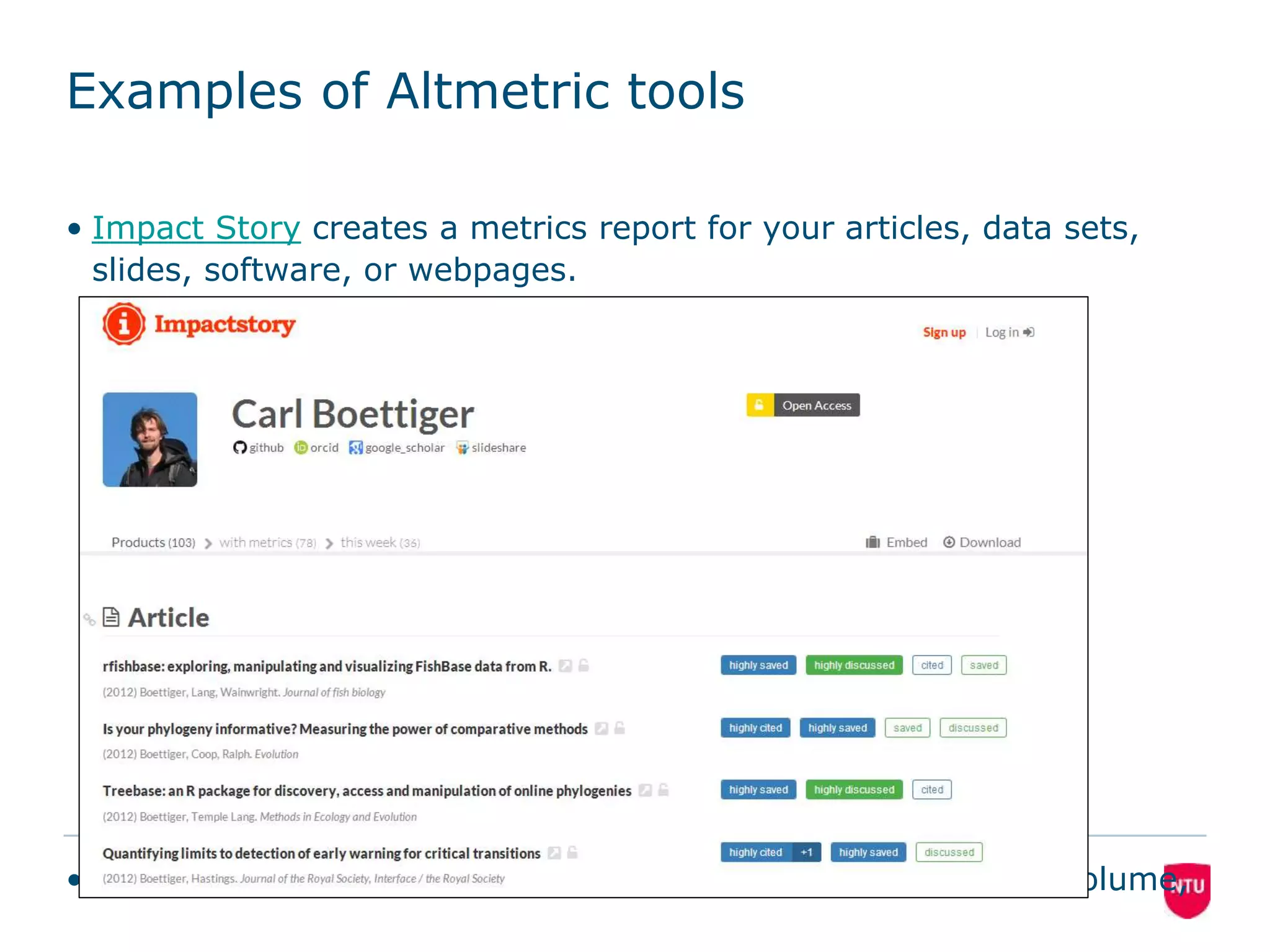Click saved badge on phylogeny informative row
This screenshot has height=952, width=1270.
(x=908, y=728)
